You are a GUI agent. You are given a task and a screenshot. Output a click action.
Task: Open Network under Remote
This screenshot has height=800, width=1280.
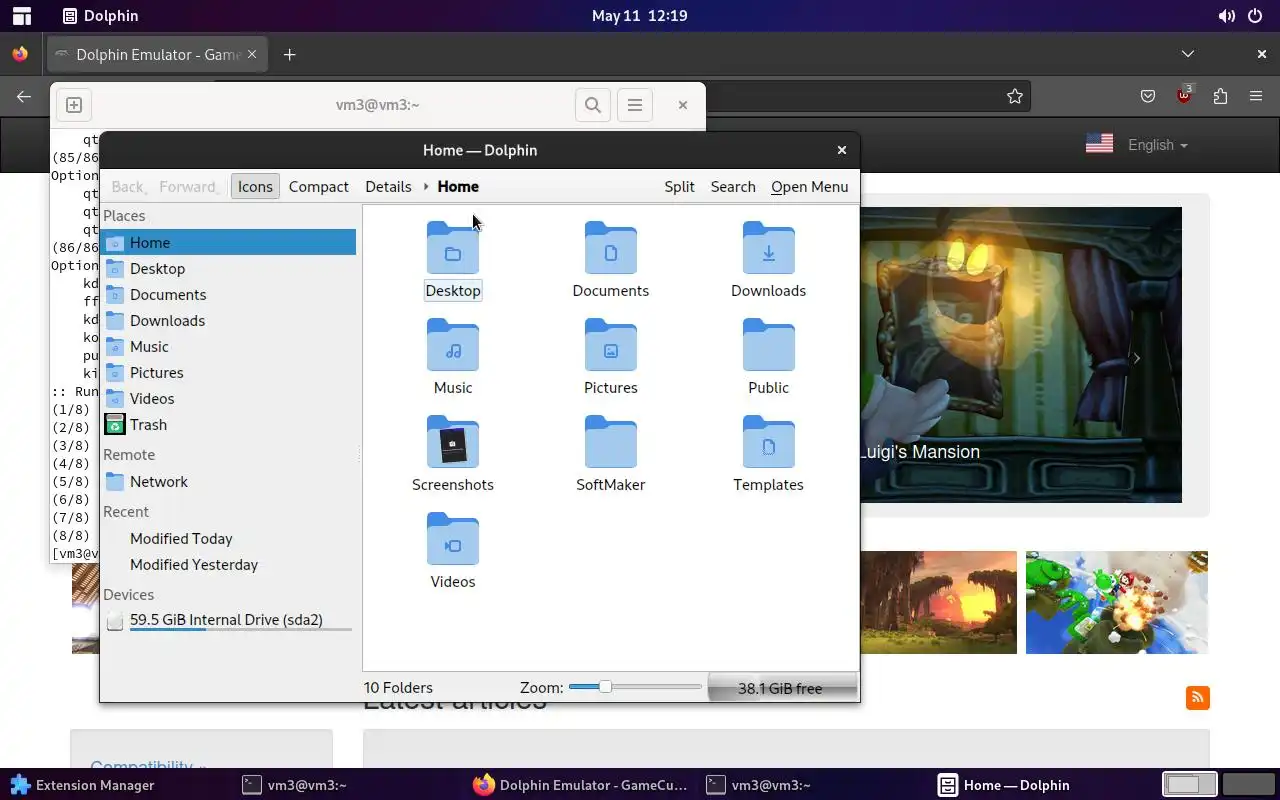point(229,481)
